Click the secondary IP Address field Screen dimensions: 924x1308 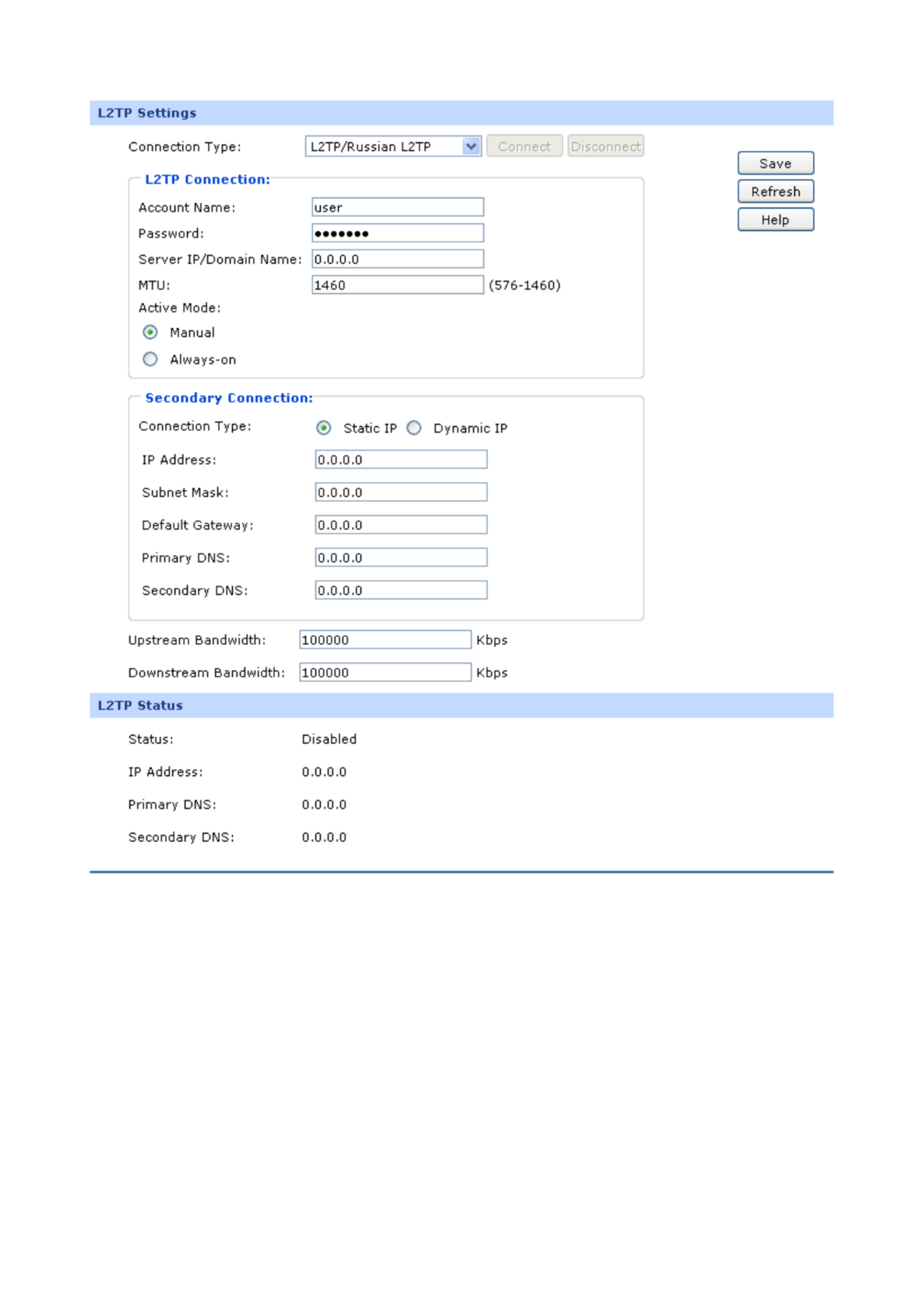(400, 460)
